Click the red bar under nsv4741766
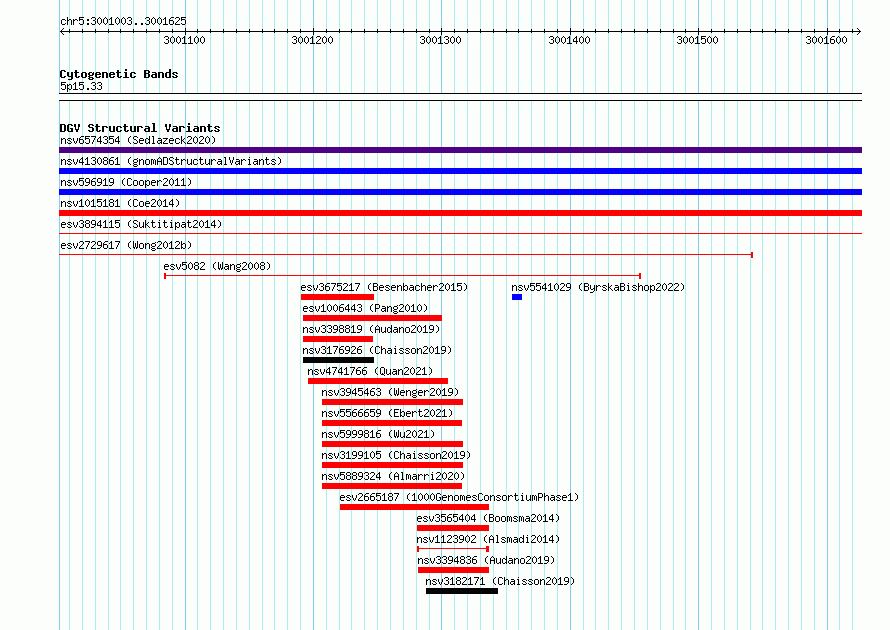The height and width of the screenshot is (630, 890). (x=378, y=381)
